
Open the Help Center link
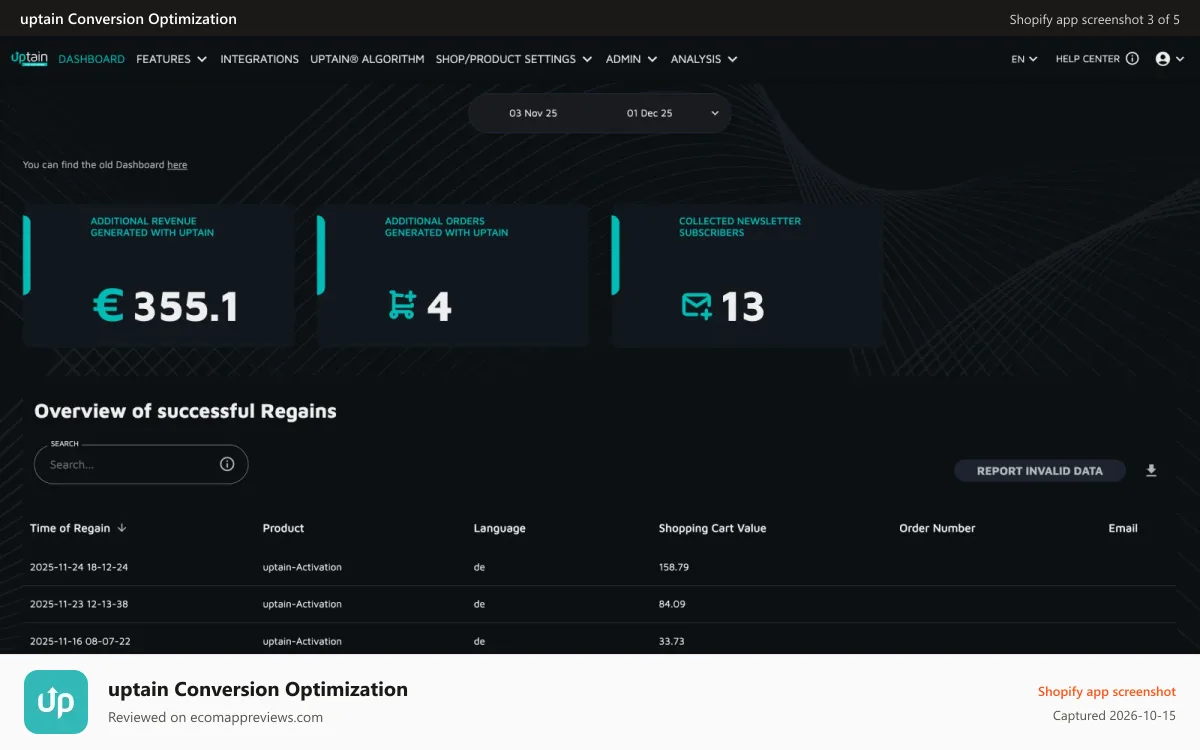pos(1087,59)
